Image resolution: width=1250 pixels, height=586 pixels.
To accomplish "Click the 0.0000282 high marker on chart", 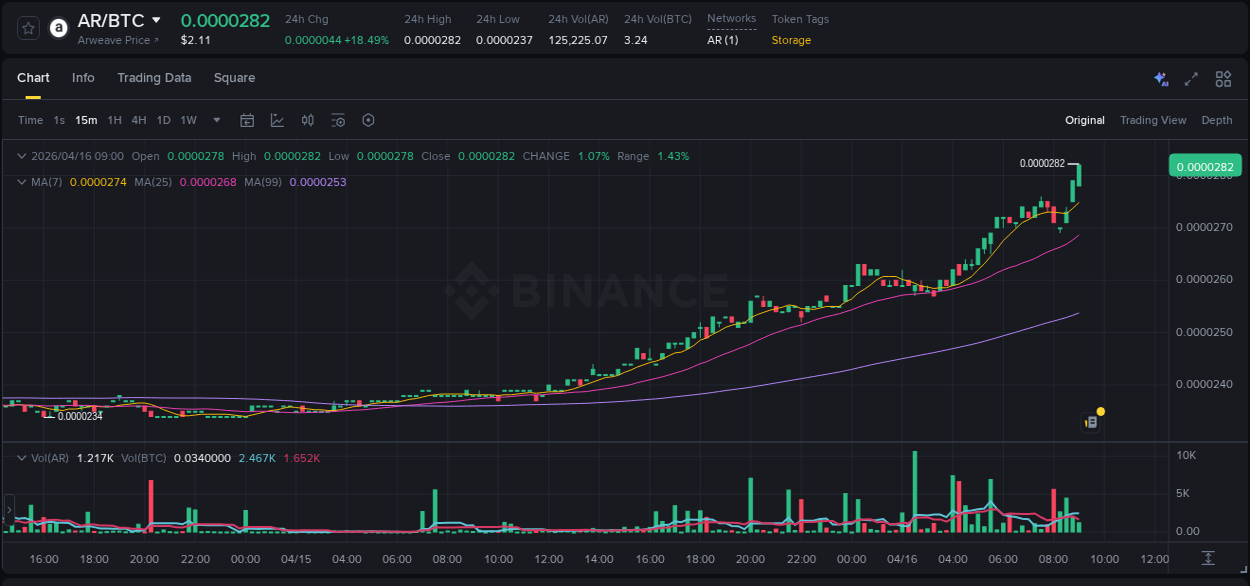I will pyautogui.click(x=1042, y=163).
